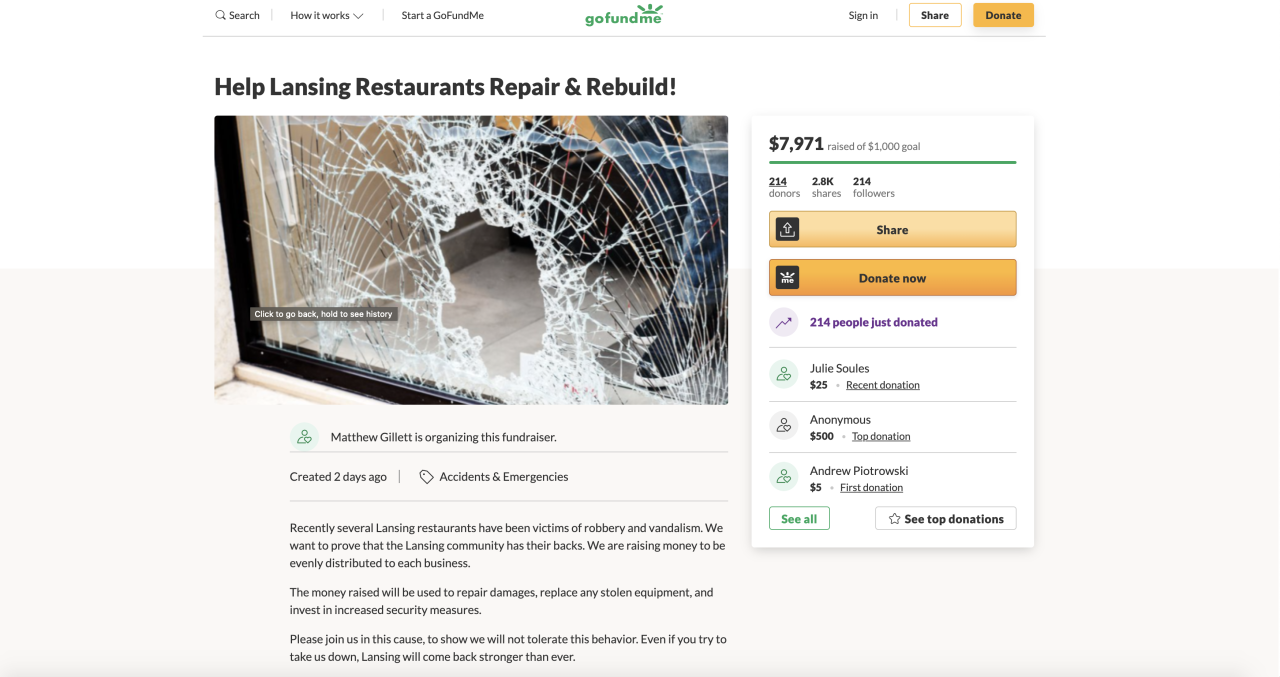The height and width of the screenshot is (677, 1280).
Task: Click the organizer avatar beside Matthew Gillett
Action: [x=304, y=437]
